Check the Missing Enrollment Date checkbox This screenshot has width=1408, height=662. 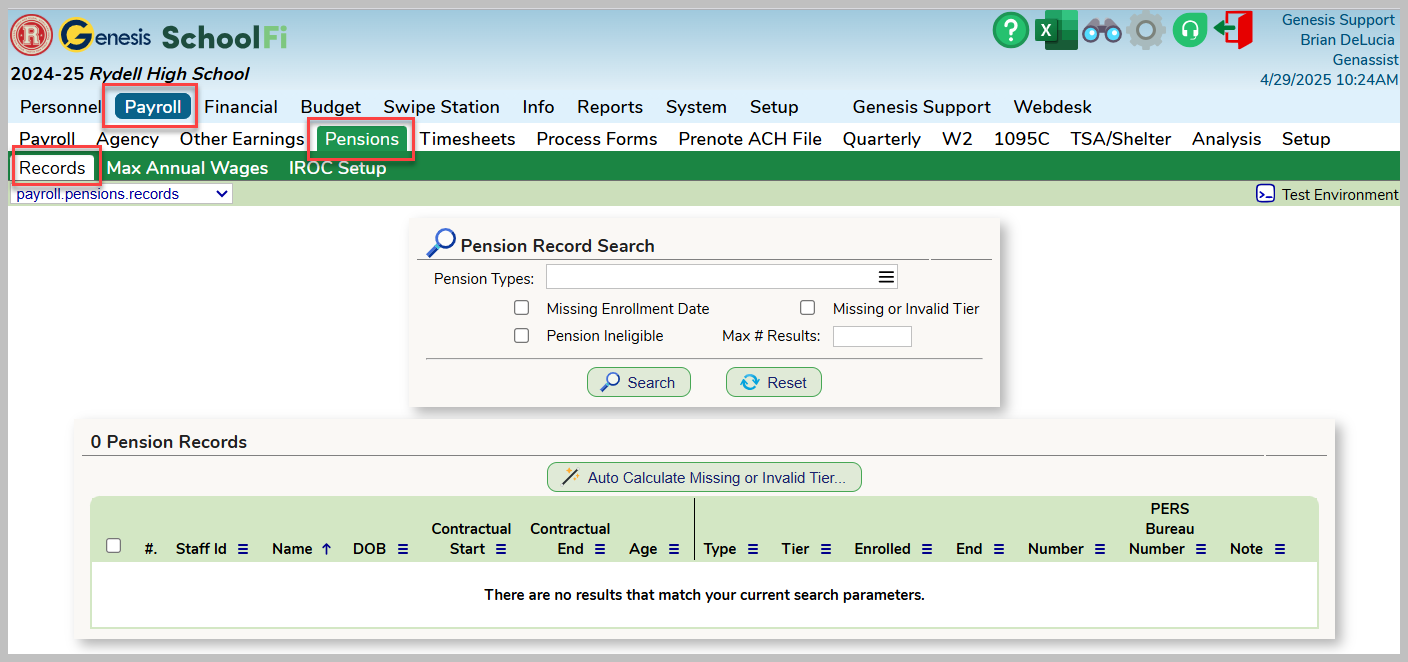pyautogui.click(x=521, y=308)
